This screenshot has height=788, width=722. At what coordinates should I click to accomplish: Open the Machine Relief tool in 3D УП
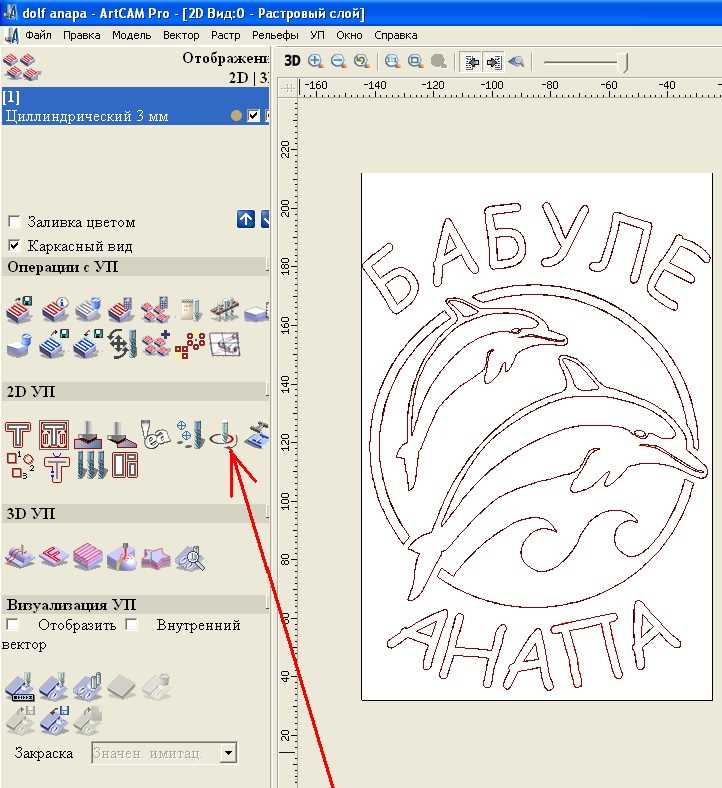point(19,555)
